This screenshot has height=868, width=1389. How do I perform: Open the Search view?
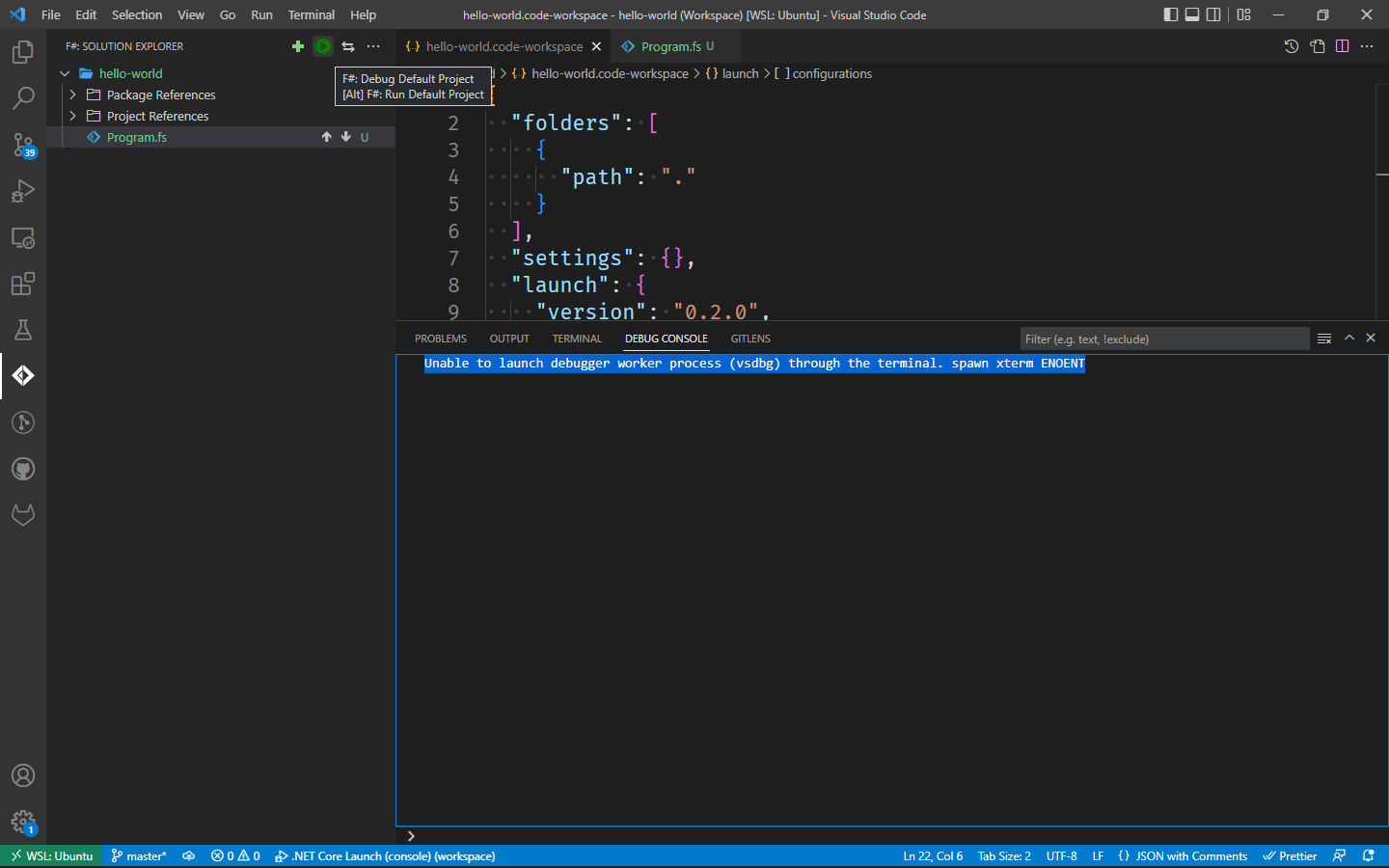tap(23, 98)
